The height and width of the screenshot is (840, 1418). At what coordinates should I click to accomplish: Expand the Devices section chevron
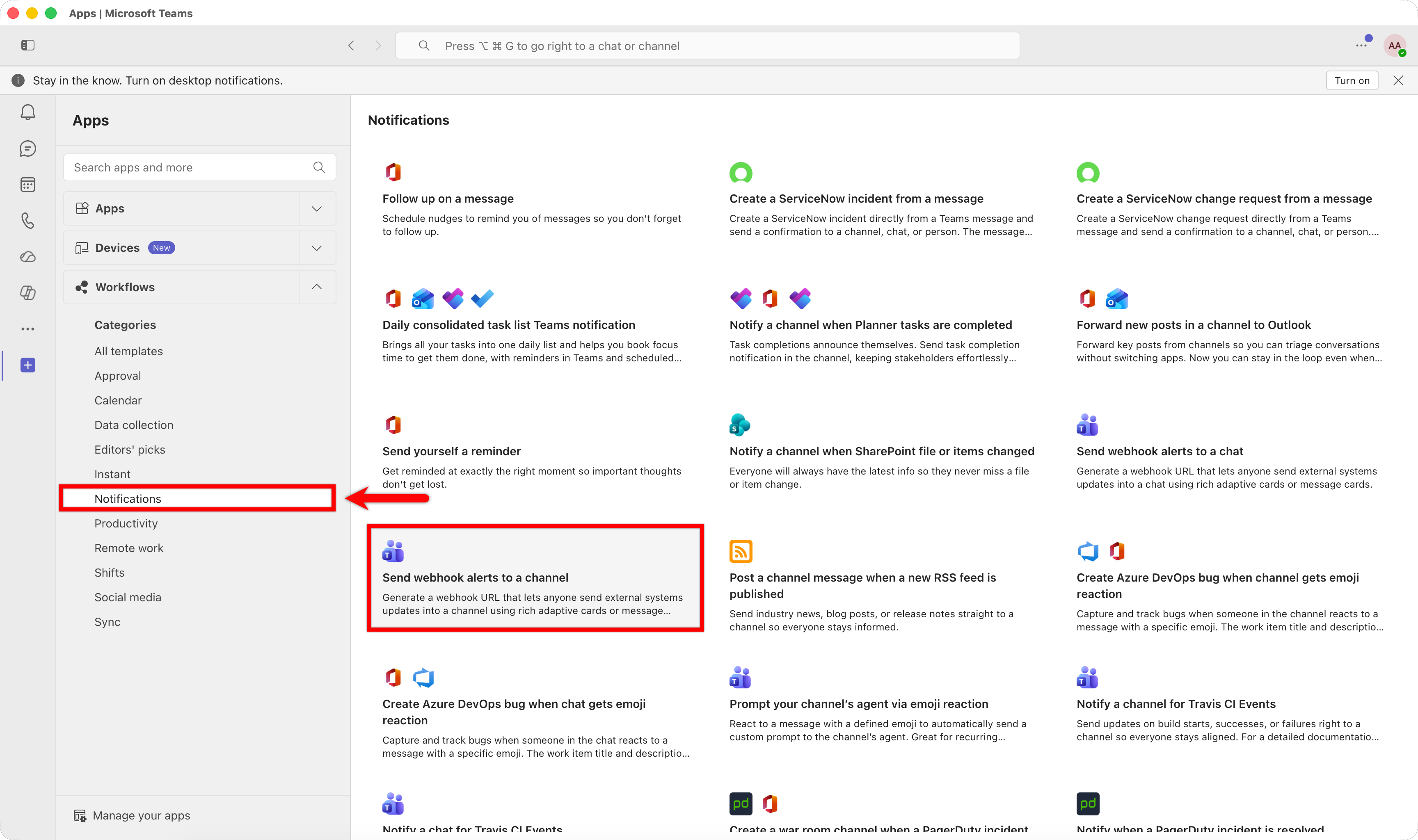316,248
